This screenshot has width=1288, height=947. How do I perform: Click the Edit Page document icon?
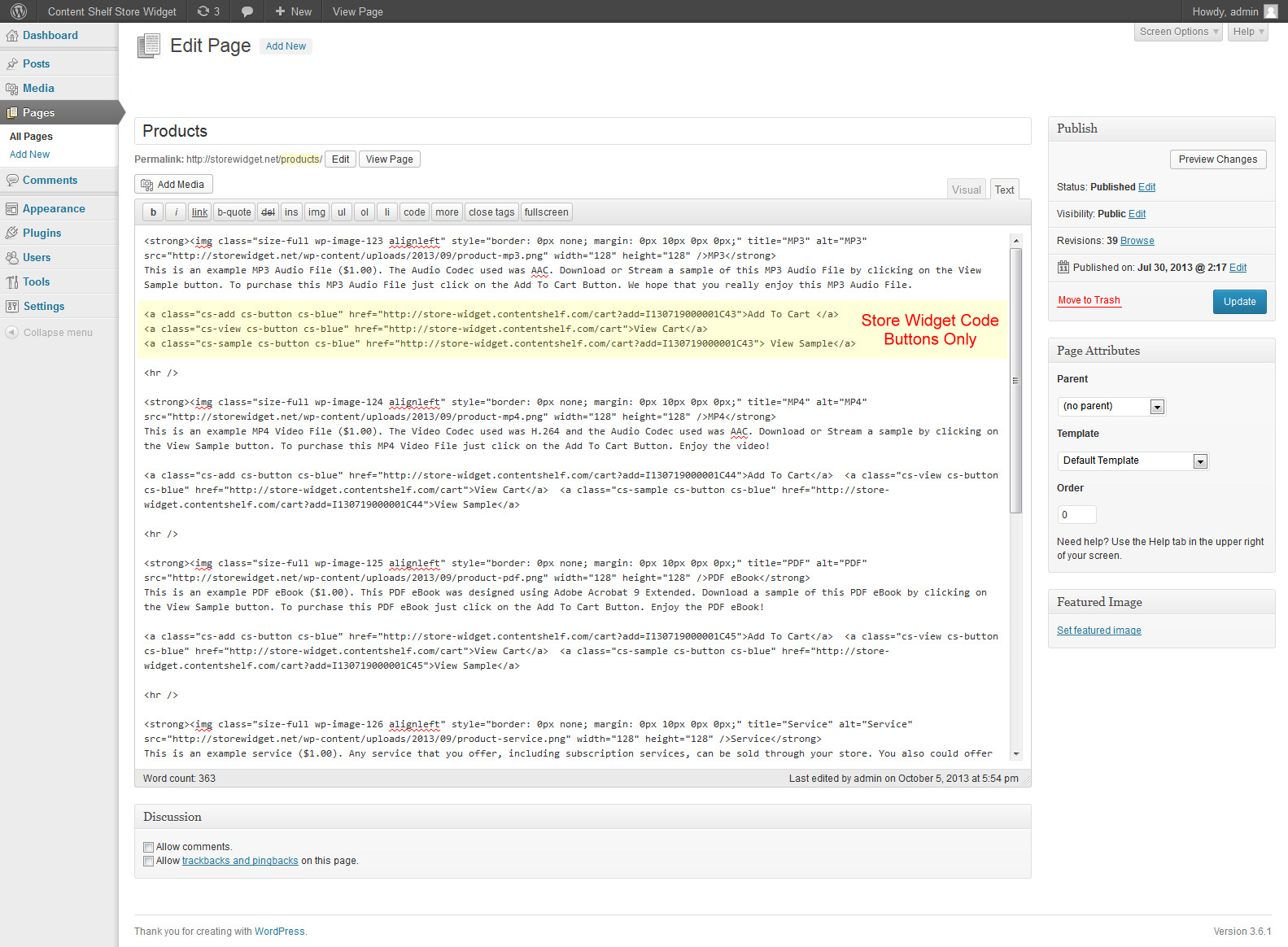pyautogui.click(x=149, y=46)
